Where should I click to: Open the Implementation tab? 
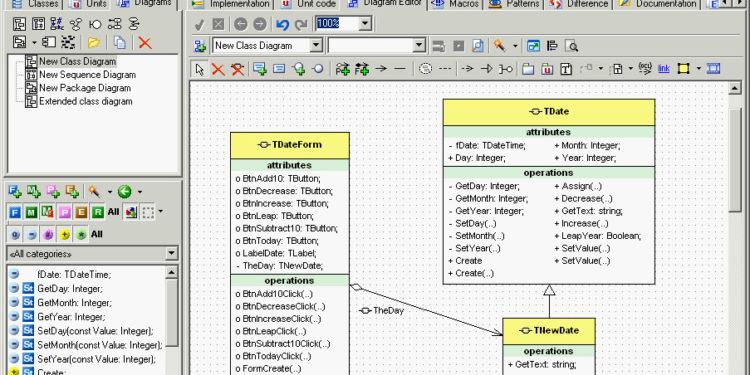coord(232,4)
